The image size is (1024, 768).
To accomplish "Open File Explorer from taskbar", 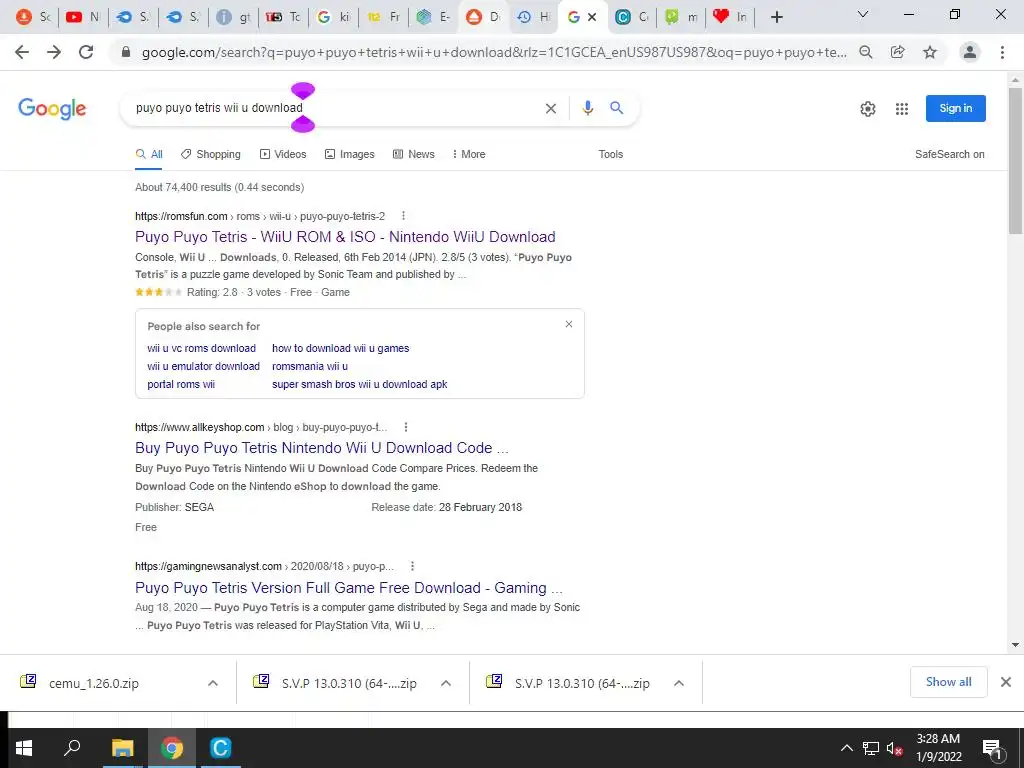I will (x=122, y=748).
